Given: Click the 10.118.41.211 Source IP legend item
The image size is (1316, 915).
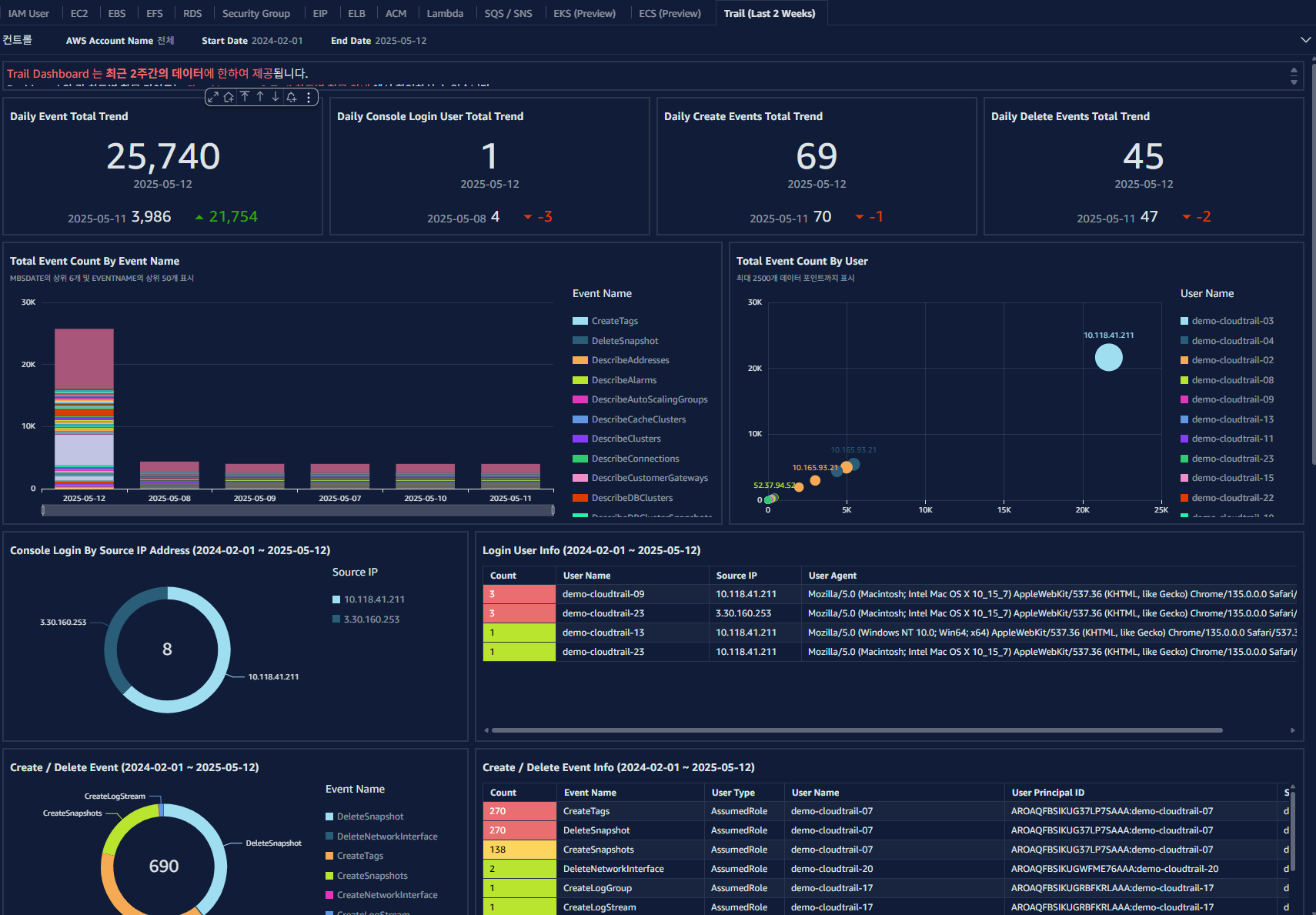Looking at the screenshot, I should [369, 599].
